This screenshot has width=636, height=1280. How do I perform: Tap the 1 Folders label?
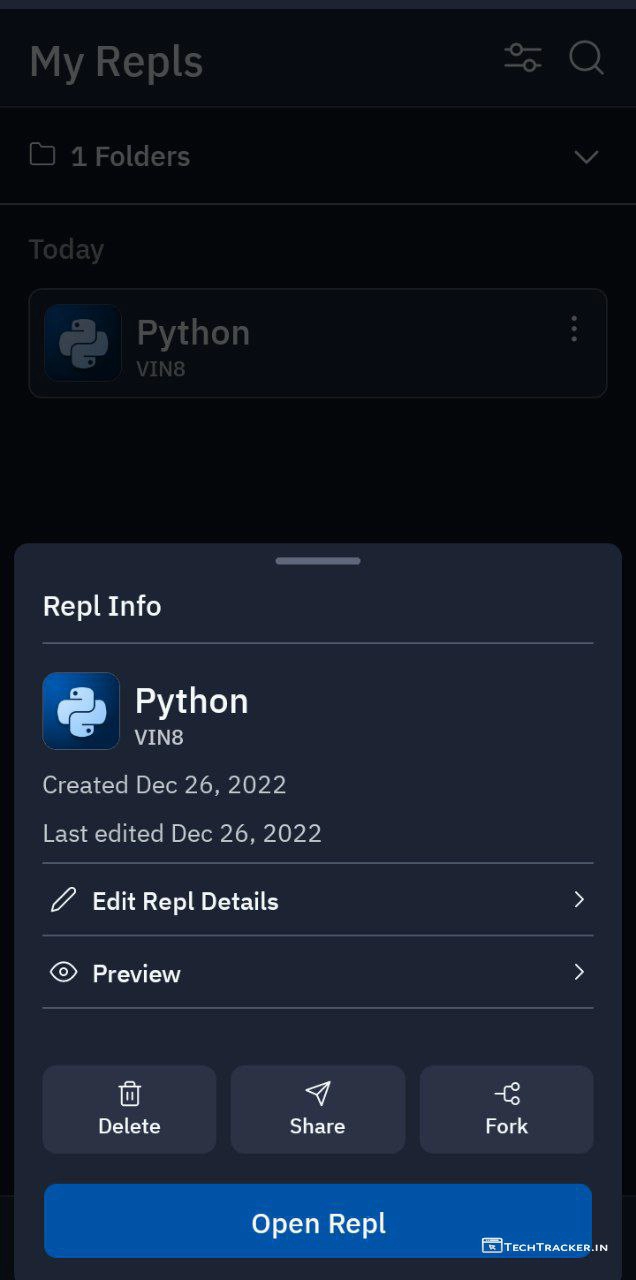(130, 156)
